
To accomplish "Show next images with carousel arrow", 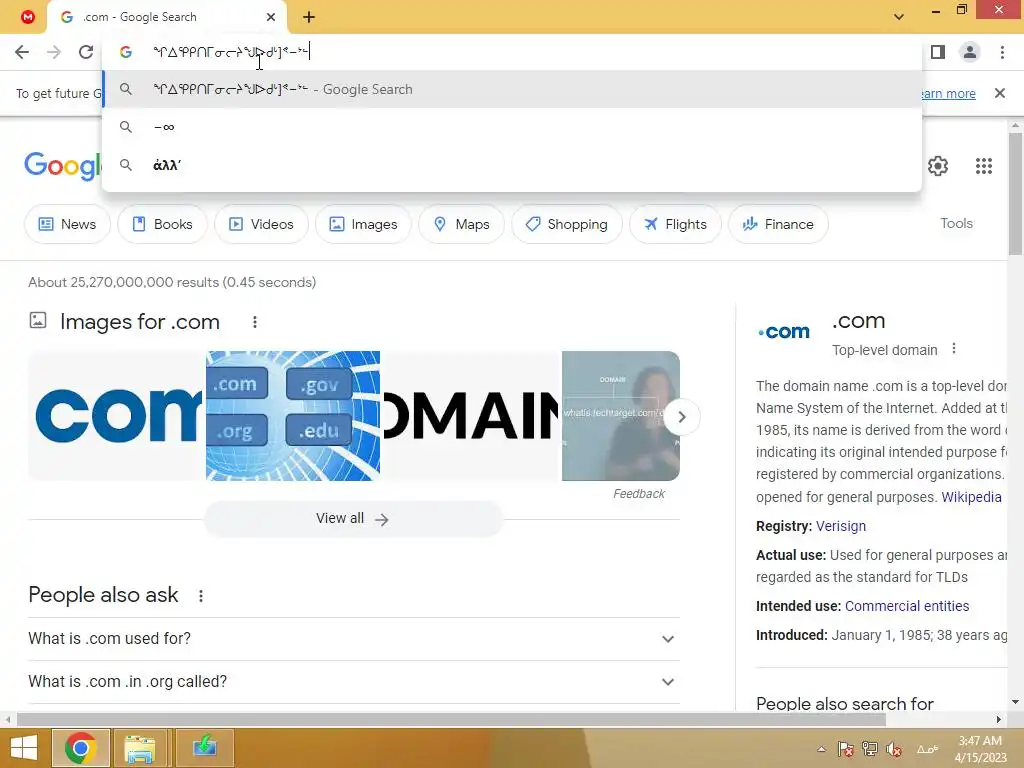I will tap(681, 417).
